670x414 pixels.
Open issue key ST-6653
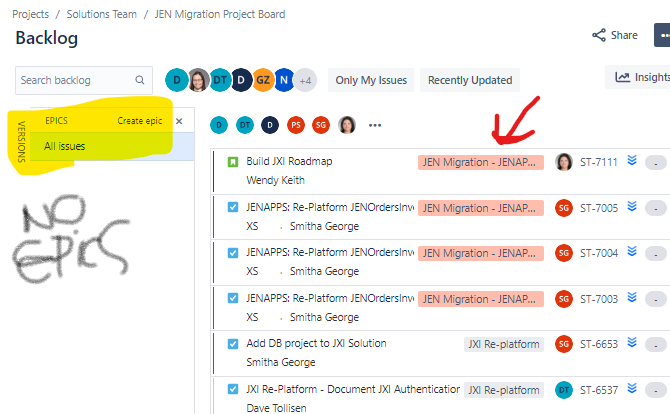click(599, 344)
